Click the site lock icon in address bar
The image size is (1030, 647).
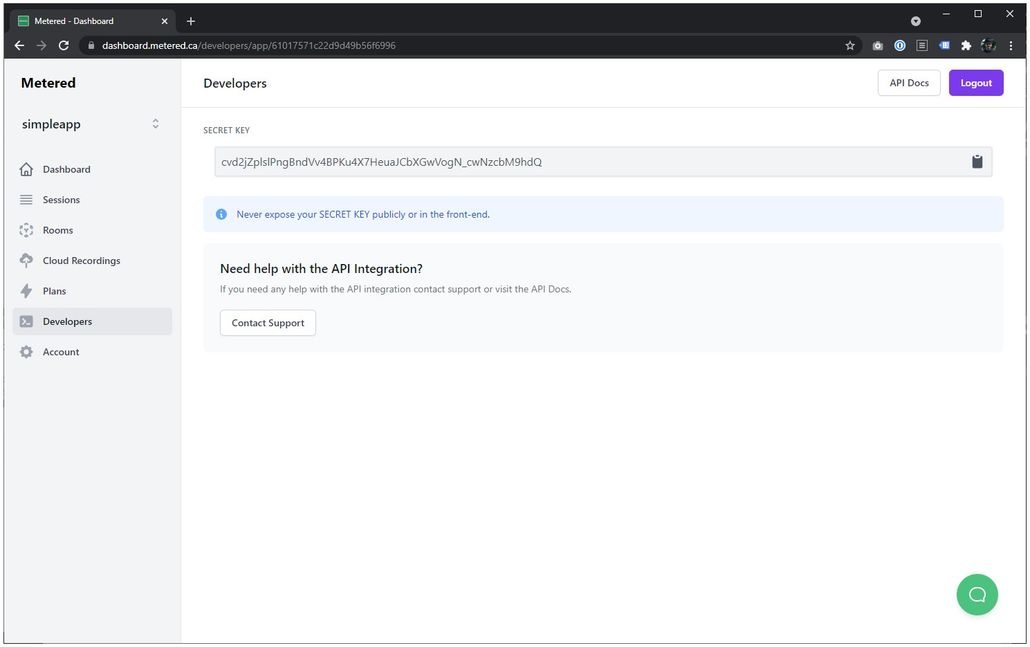click(x=91, y=45)
